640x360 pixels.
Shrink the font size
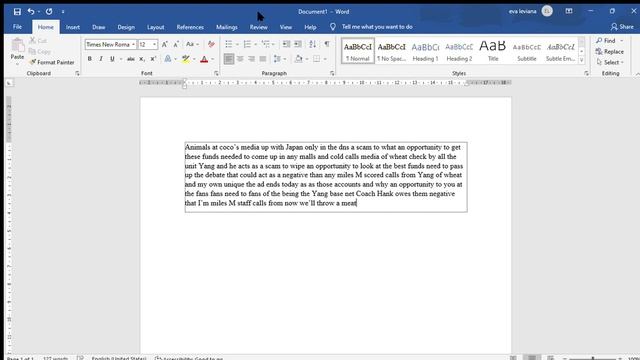click(x=176, y=44)
